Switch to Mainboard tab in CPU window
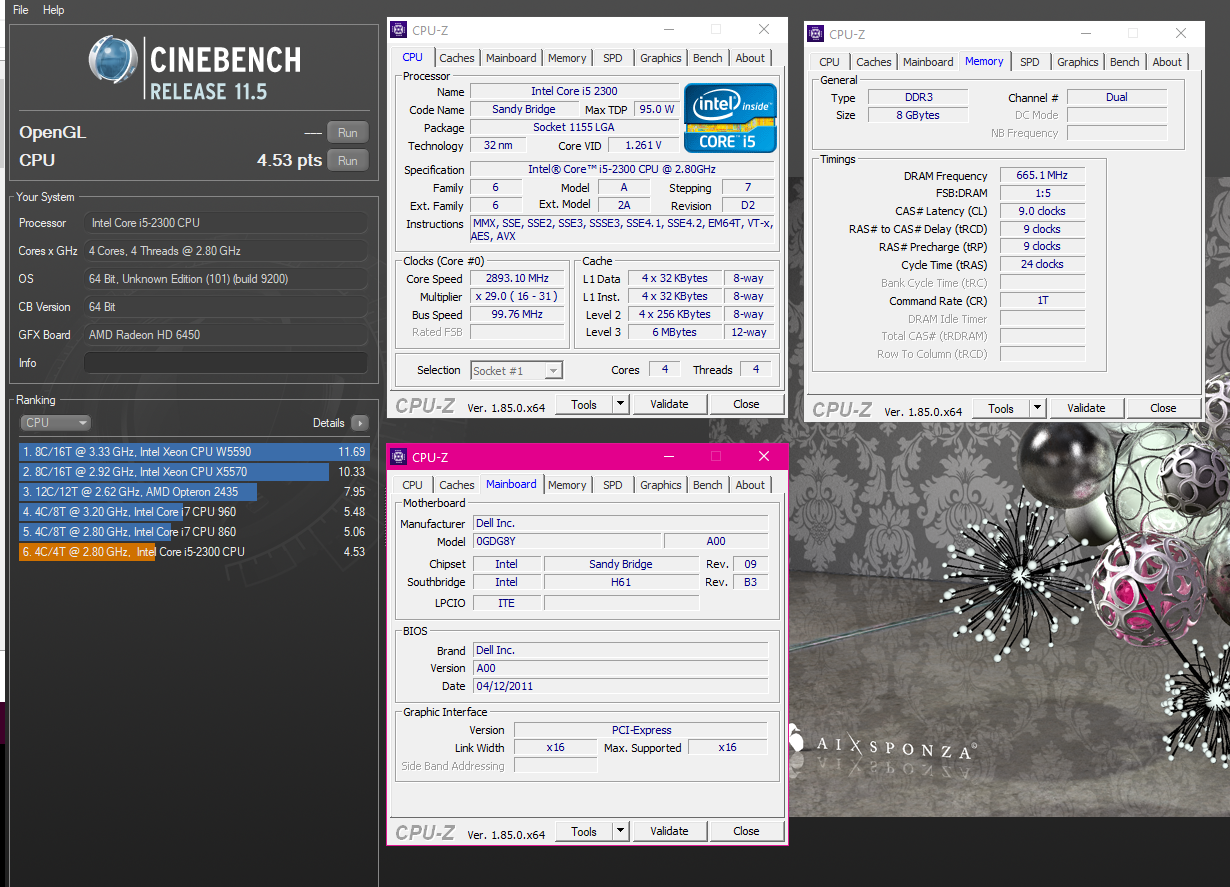Image resolution: width=1230 pixels, height=887 pixels. pyautogui.click(x=511, y=58)
